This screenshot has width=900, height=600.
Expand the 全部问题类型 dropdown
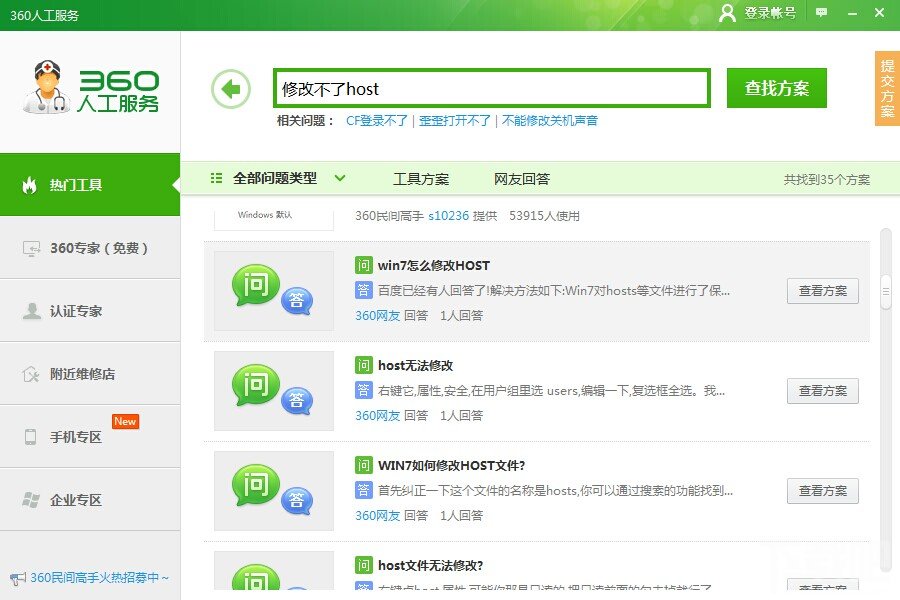[x=341, y=178]
